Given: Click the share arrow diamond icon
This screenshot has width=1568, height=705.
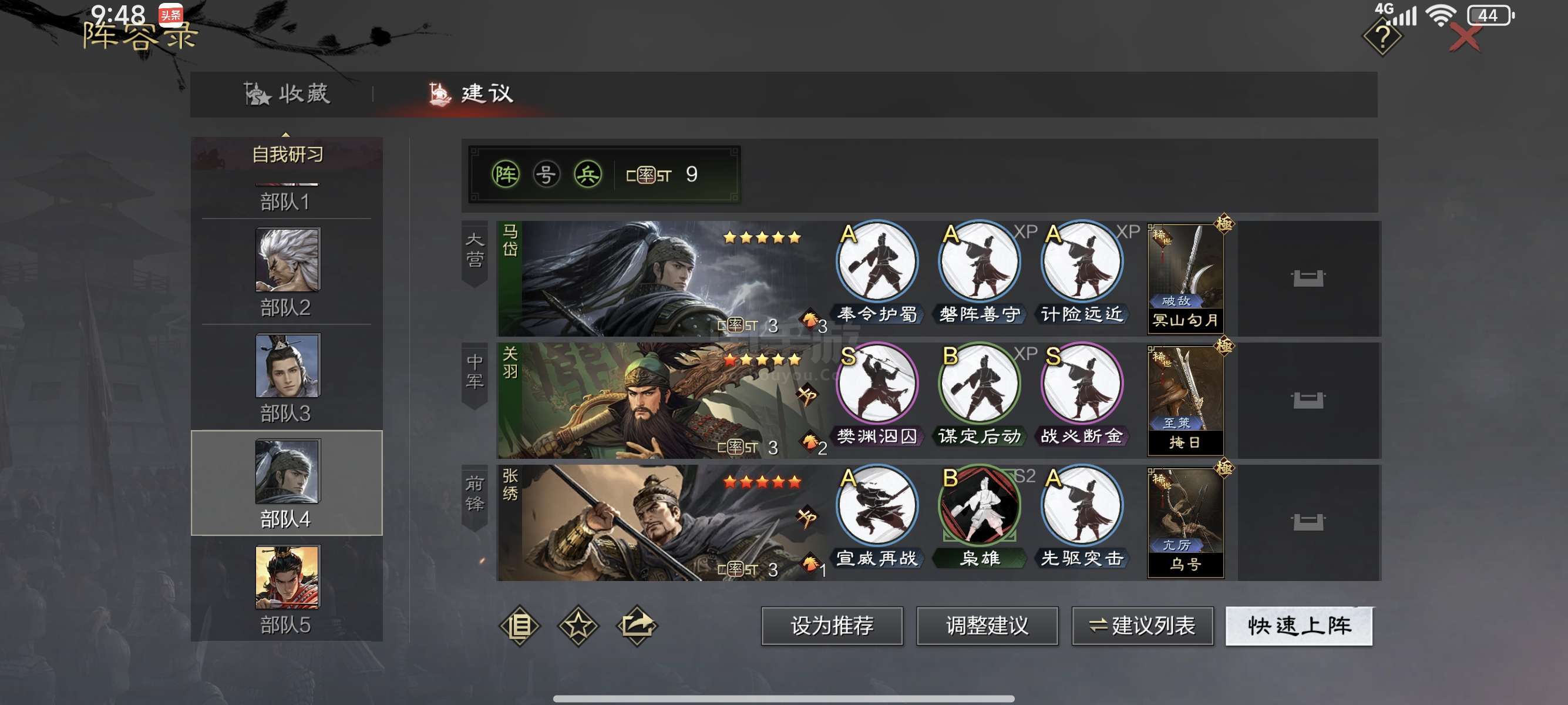Looking at the screenshot, I should pos(637,626).
